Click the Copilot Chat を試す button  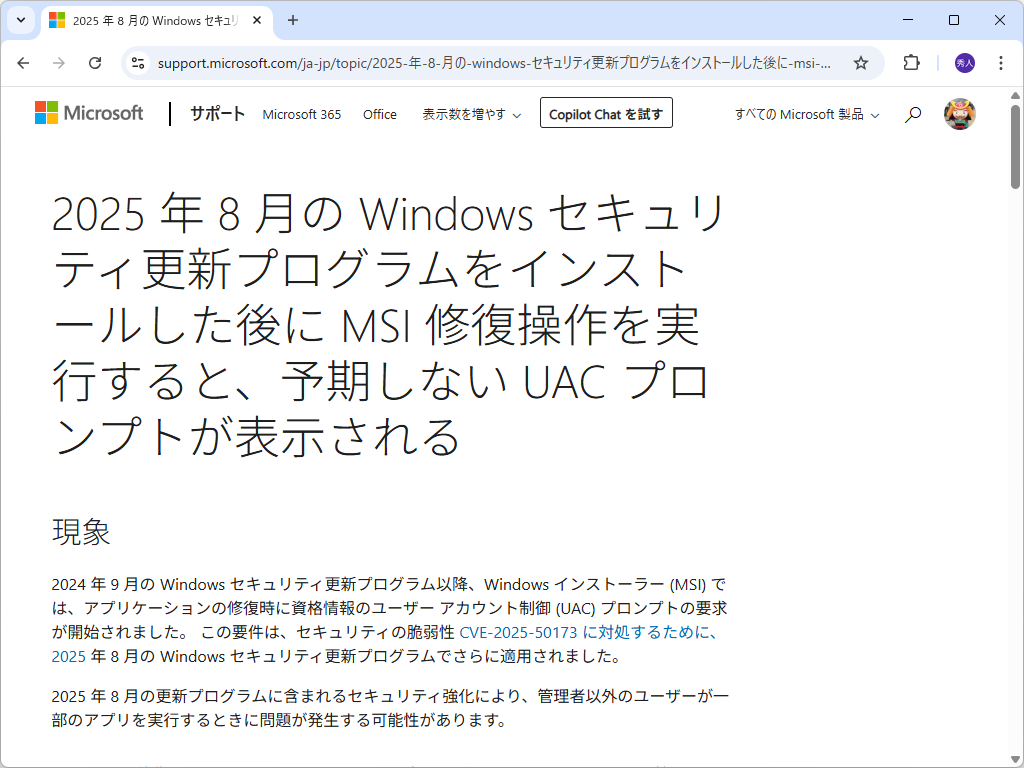(x=605, y=113)
